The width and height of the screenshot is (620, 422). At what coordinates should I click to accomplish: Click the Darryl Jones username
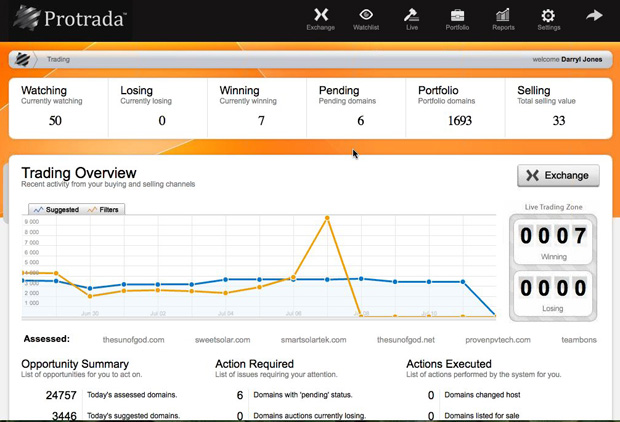click(x=582, y=59)
